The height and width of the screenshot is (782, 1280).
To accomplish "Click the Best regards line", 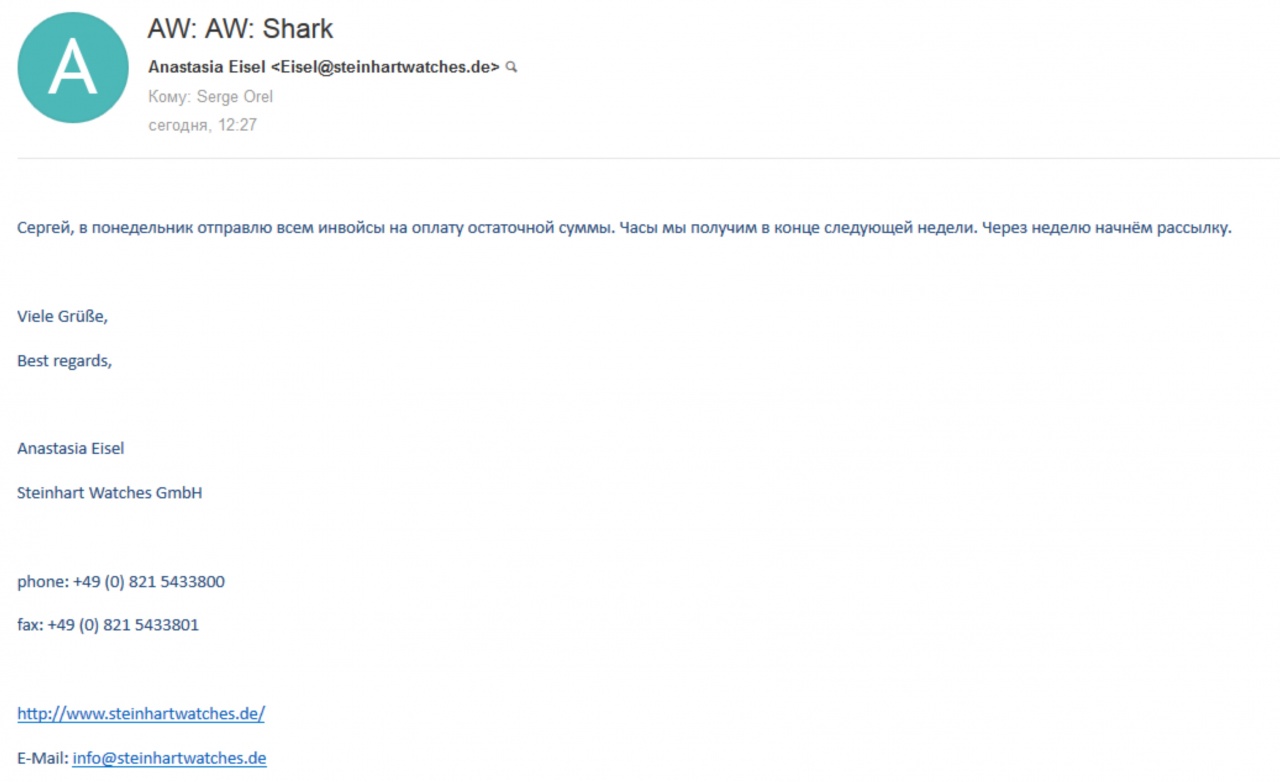I will (64, 361).
